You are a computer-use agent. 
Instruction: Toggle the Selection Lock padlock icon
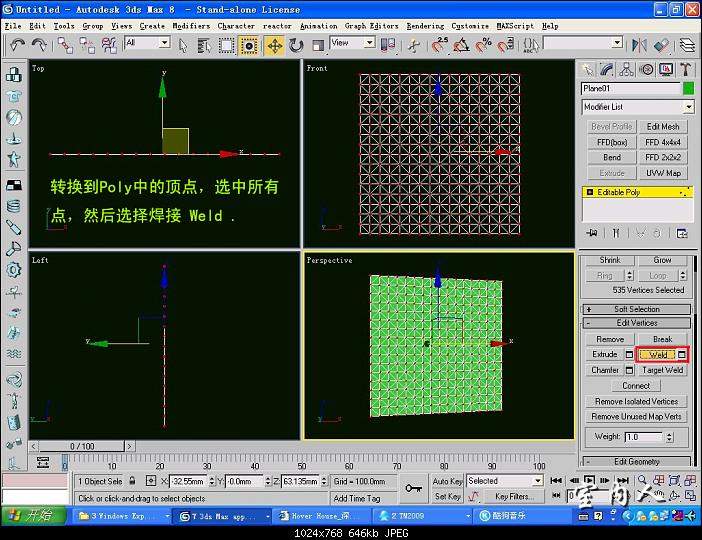click(132, 481)
